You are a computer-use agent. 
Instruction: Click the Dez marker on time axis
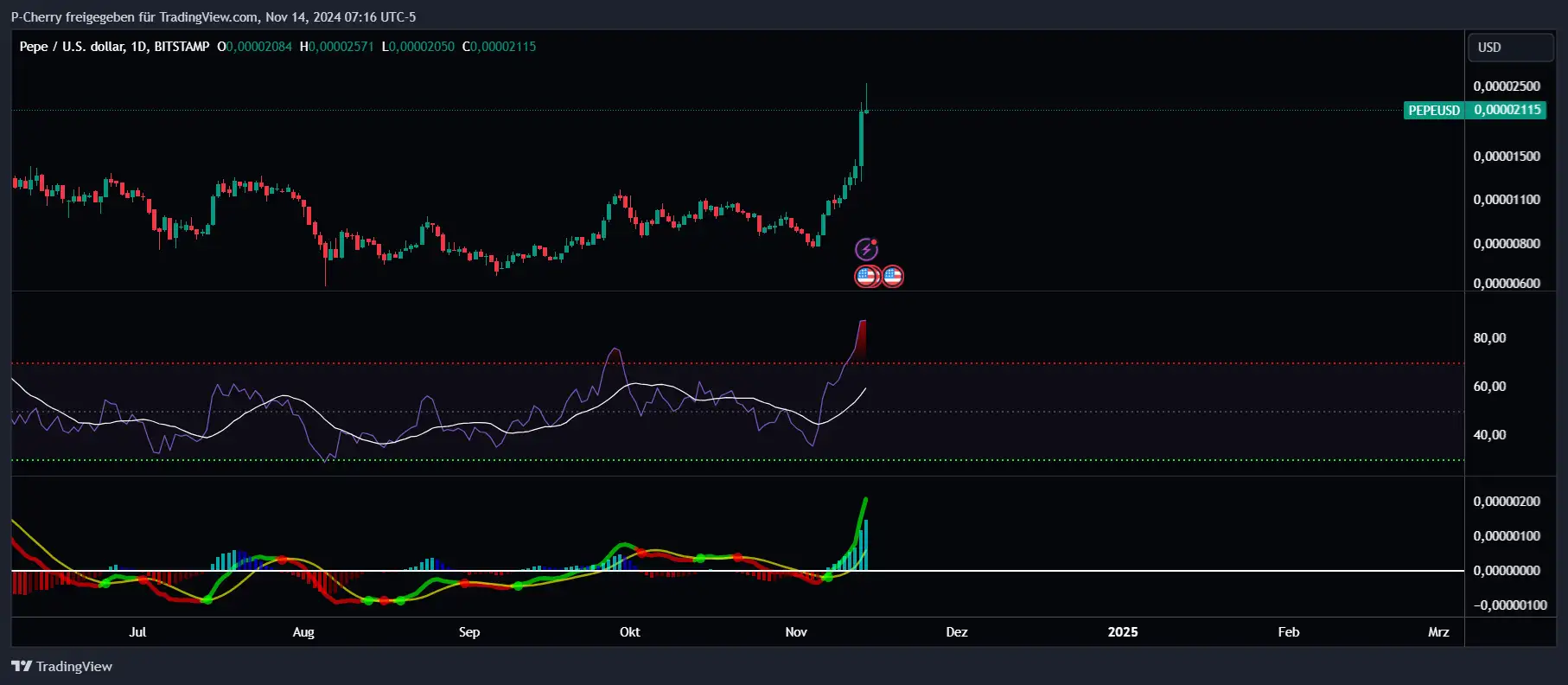pos(957,632)
